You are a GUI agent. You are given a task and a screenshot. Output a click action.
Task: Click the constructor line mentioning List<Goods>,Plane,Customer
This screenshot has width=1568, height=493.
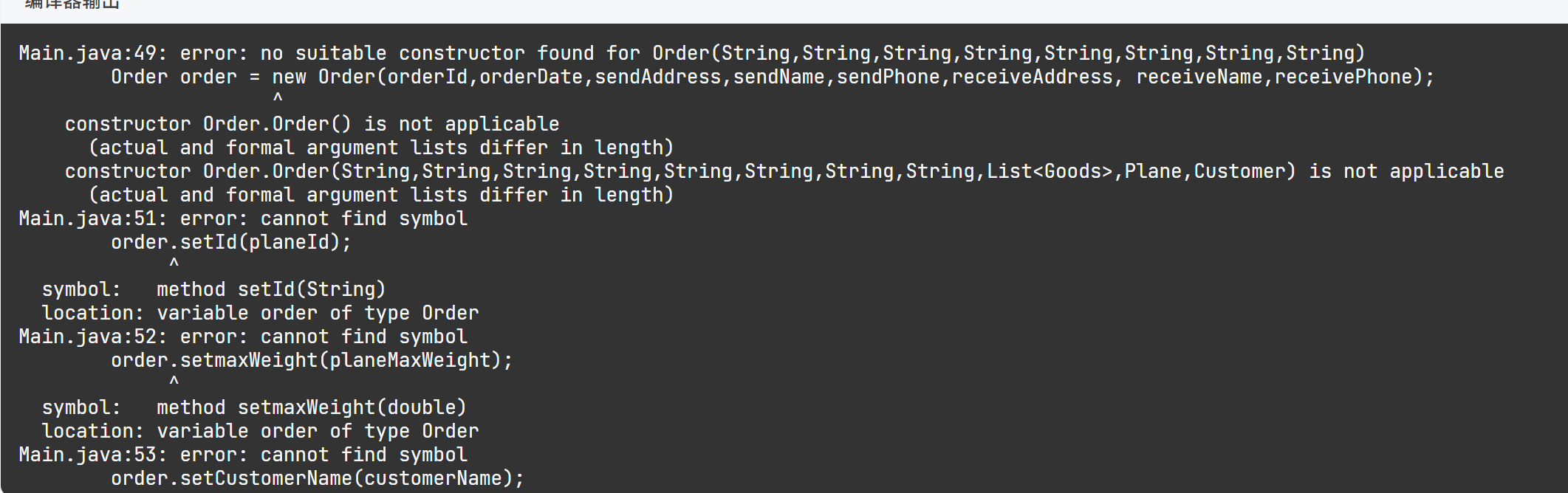(x=784, y=171)
